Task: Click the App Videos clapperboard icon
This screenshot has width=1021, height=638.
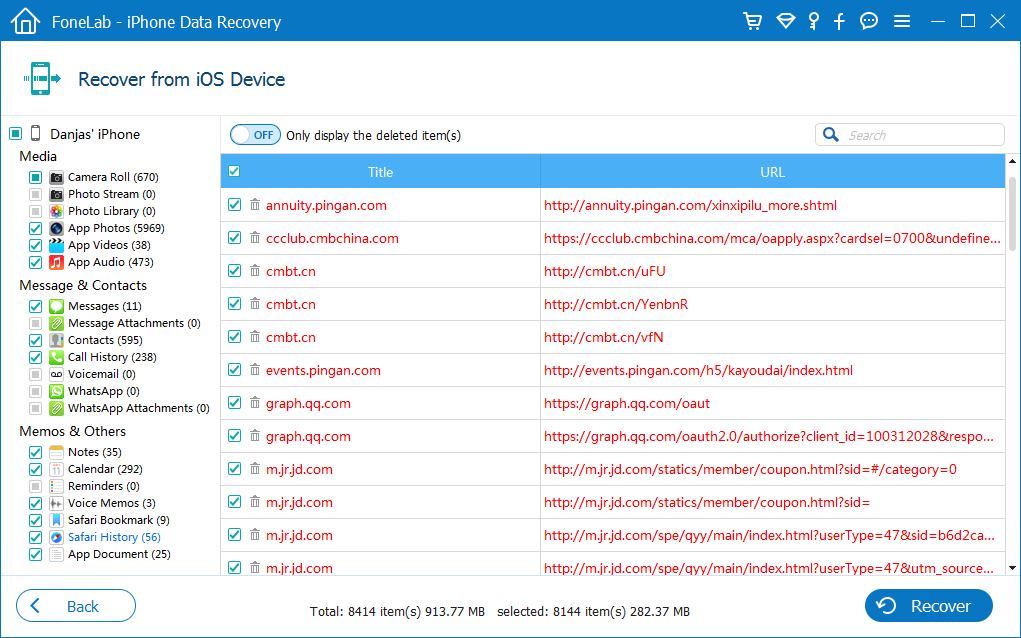Action: click(x=57, y=245)
